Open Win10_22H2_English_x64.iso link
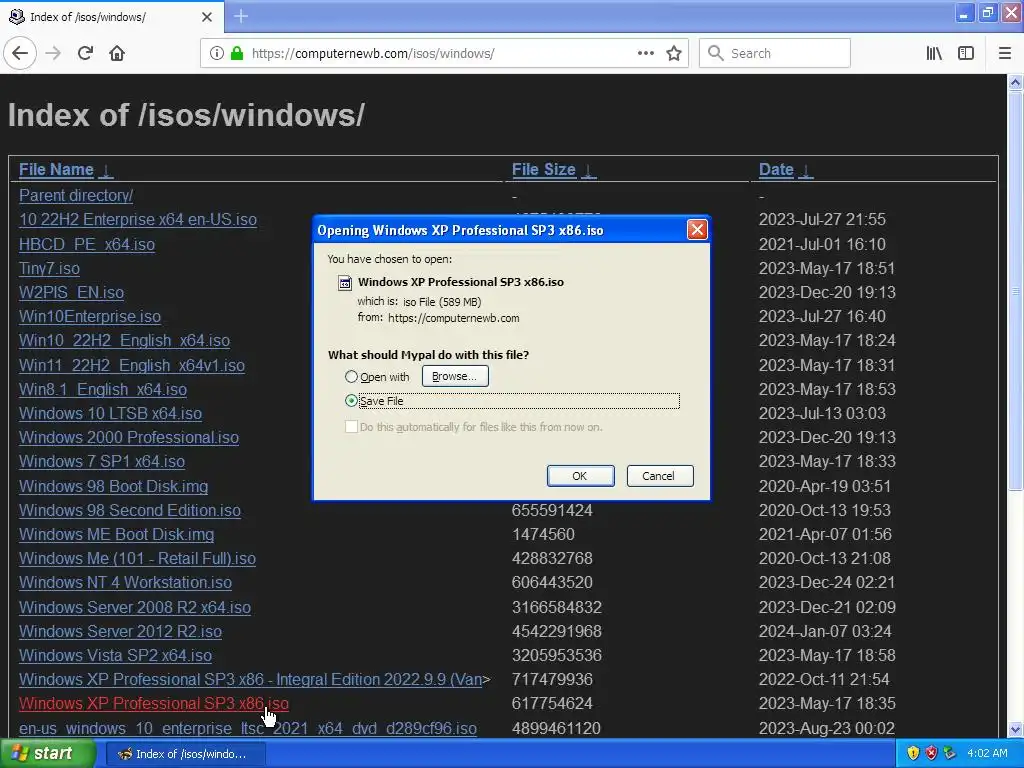The image size is (1024, 768). click(124, 341)
